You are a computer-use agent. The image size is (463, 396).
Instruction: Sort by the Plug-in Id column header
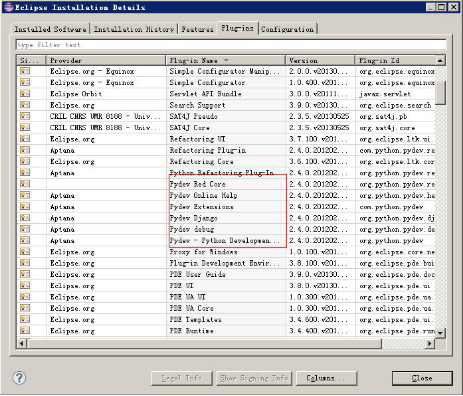coord(395,60)
